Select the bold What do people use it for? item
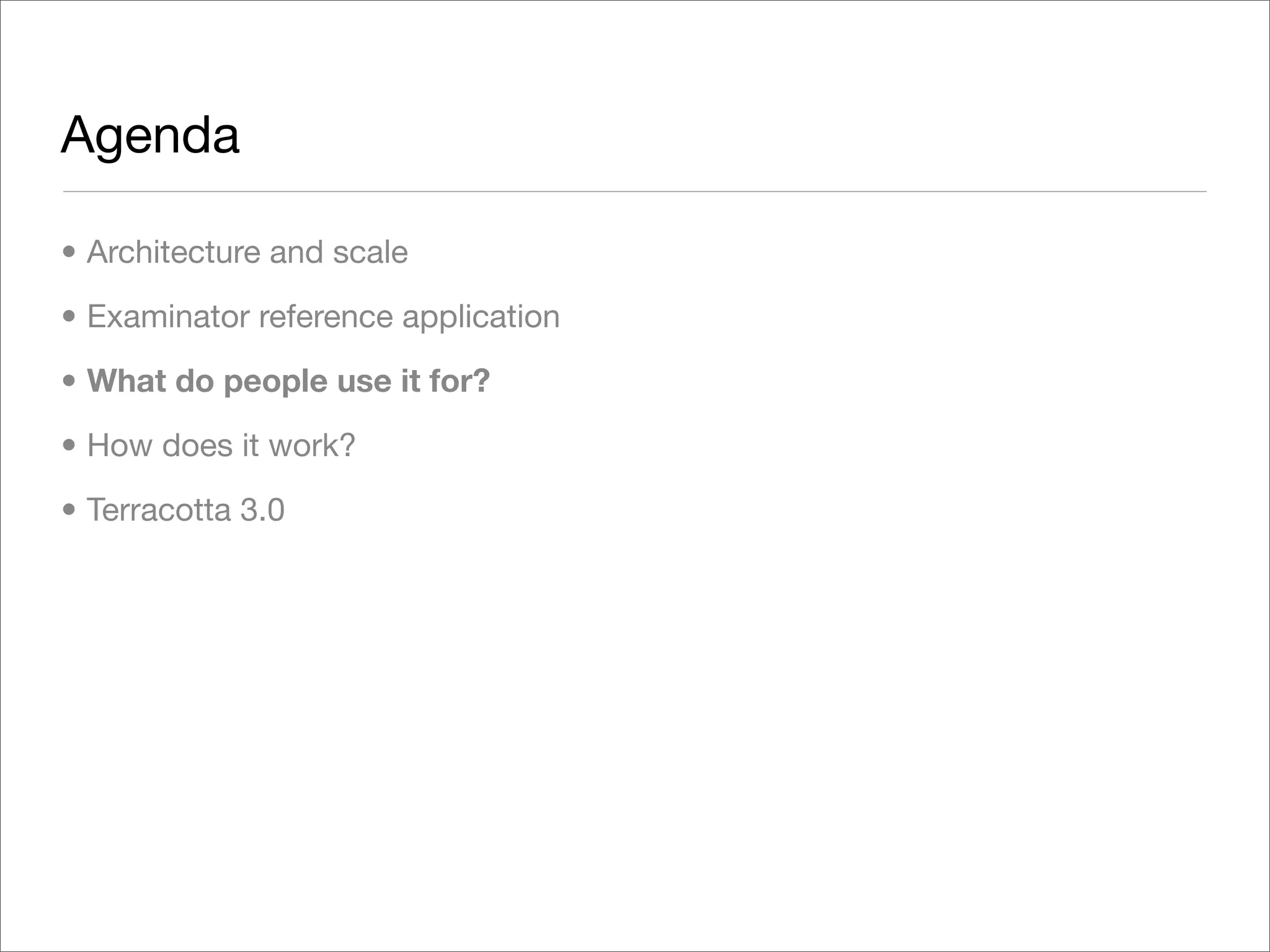This screenshot has width=1270, height=952. coord(288,381)
